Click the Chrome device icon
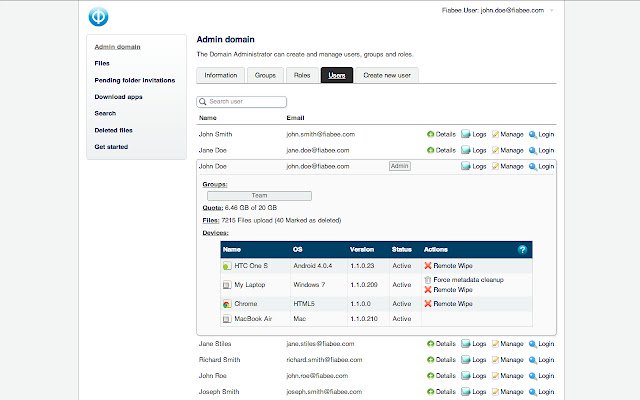 click(227, 304)
